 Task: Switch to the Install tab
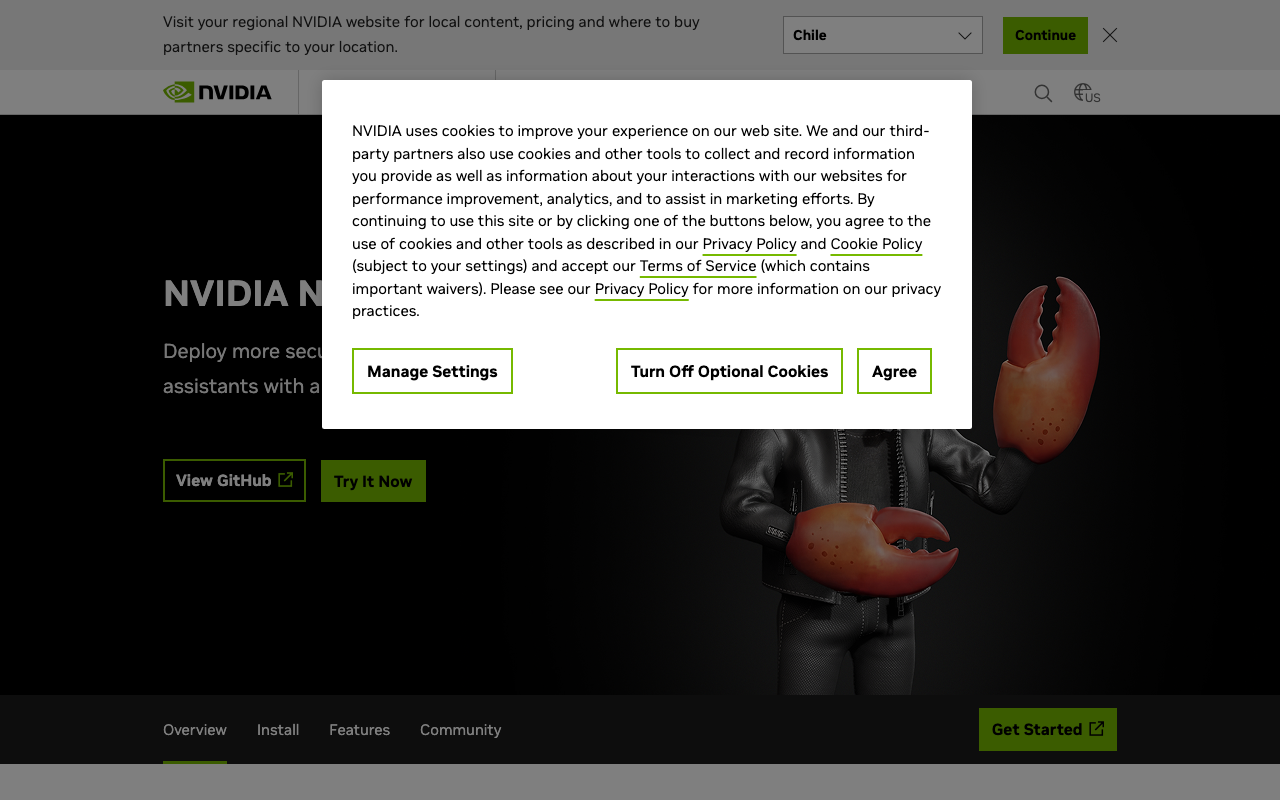pos(278,730)
